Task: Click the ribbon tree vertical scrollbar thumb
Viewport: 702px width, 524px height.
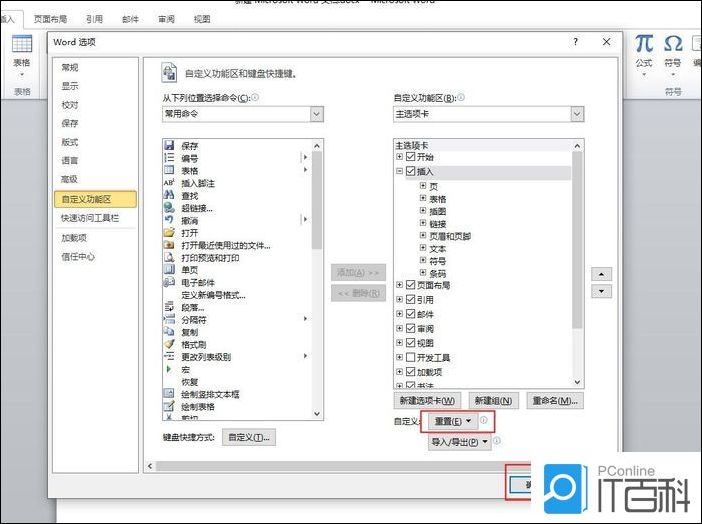Action: click(x=578, y=240)
